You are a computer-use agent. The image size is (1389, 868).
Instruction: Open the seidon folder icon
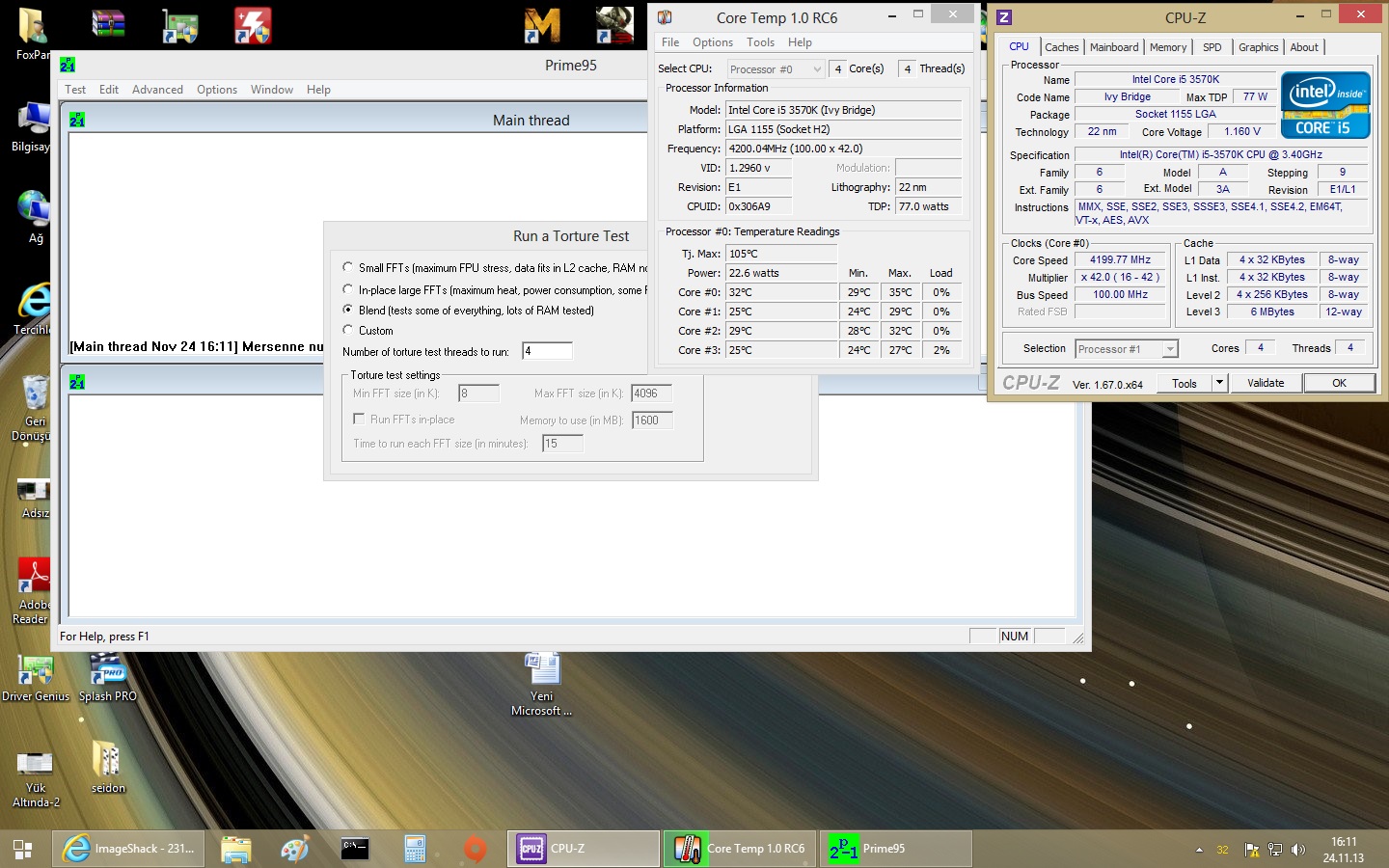pos(107,762)
